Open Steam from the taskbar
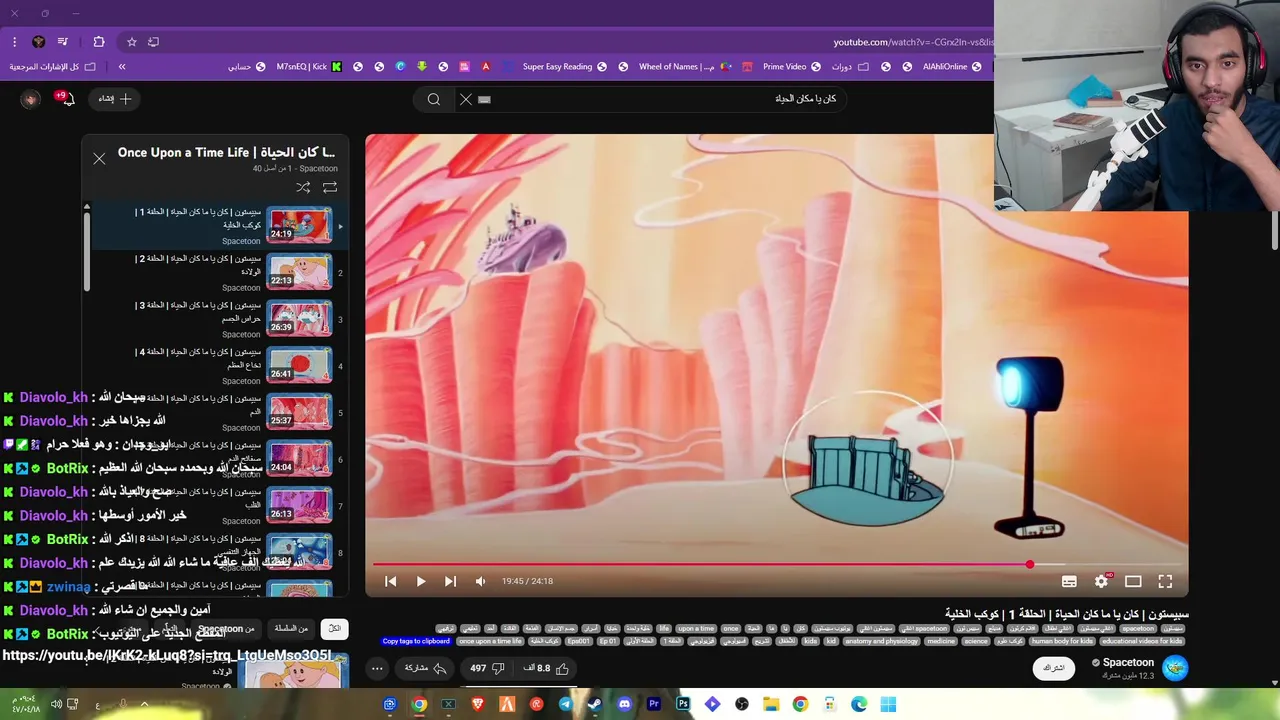 (594, 704)
